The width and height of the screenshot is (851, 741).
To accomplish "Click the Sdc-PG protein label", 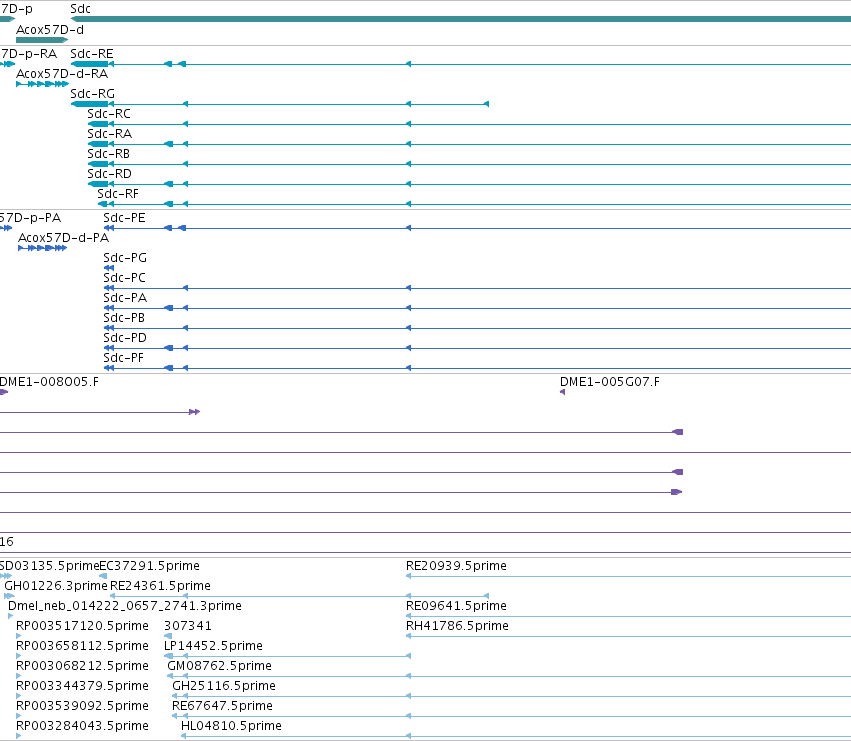I will pos(125,258).
